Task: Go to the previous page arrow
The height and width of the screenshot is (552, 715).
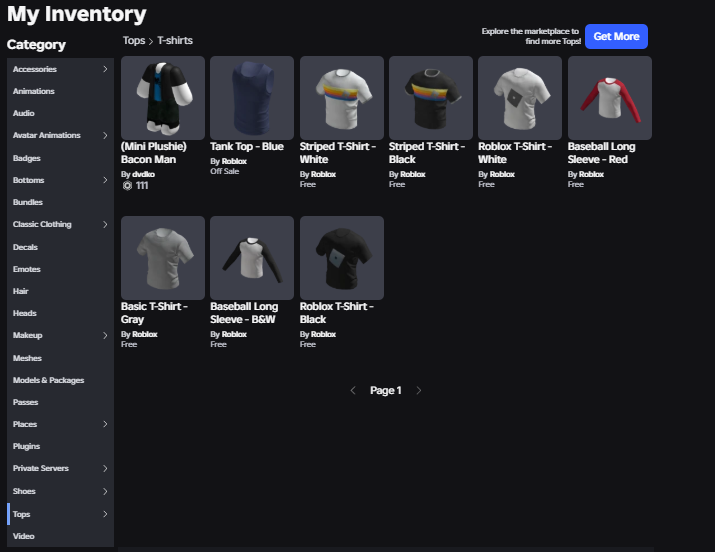Action: click(353, 390)
